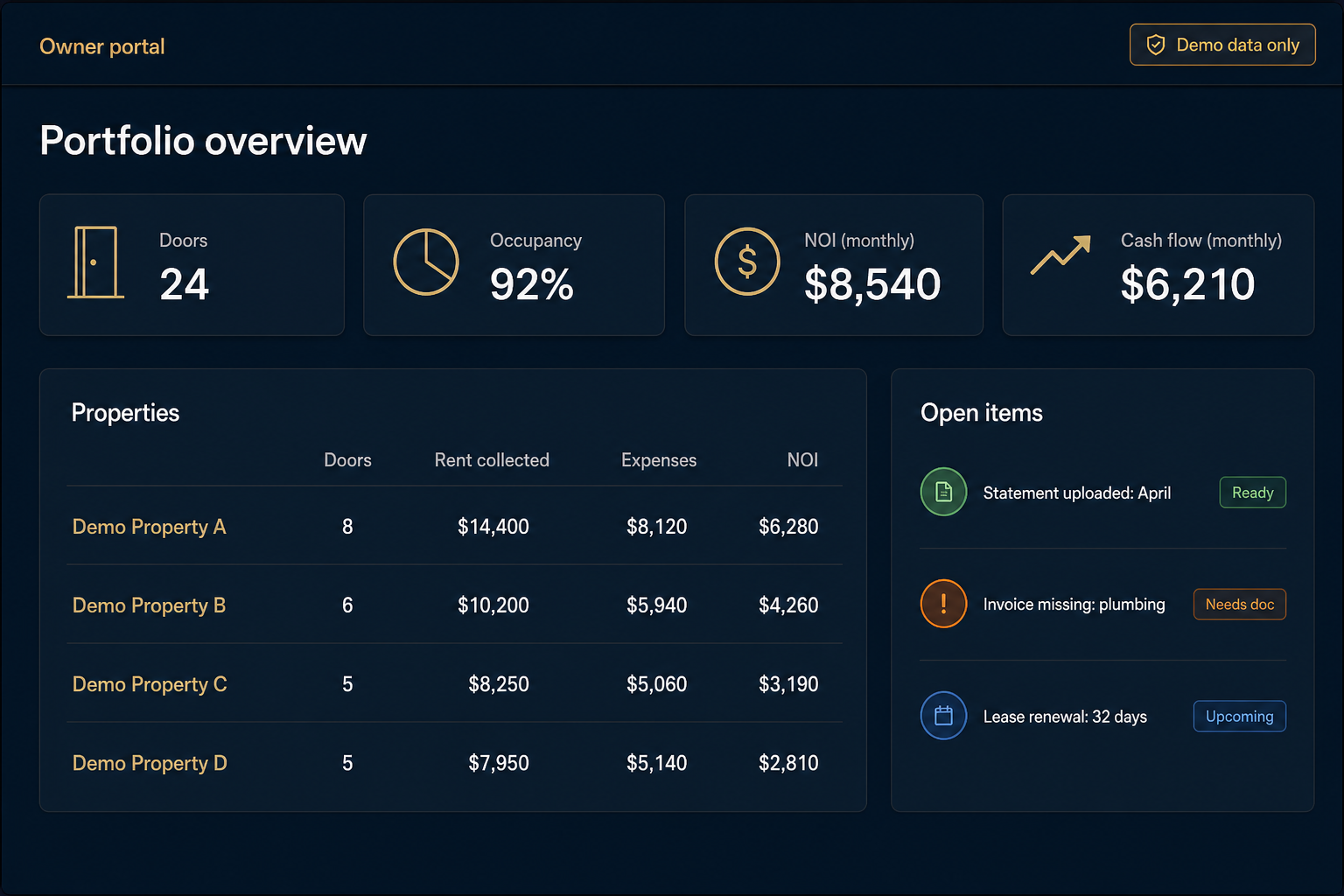1344x896 pixels.
Task: Click $5,060 expenses for Property C
Action: (x=656, y=684)
